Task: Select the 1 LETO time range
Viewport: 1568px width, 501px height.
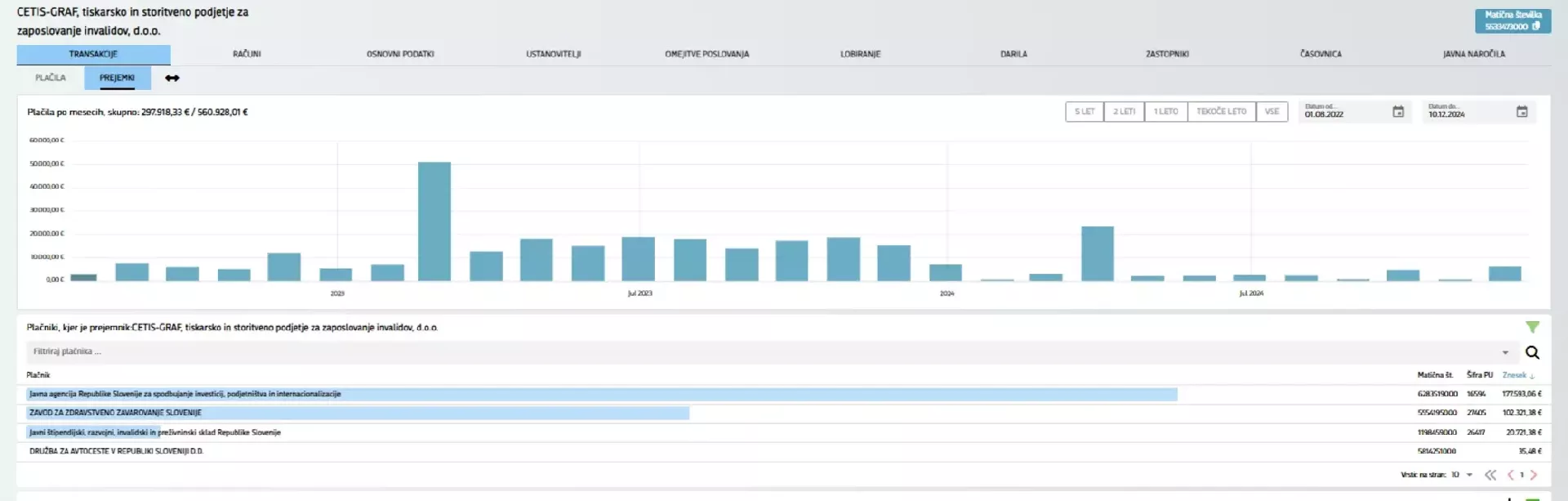Action: tap(1165, 112)
